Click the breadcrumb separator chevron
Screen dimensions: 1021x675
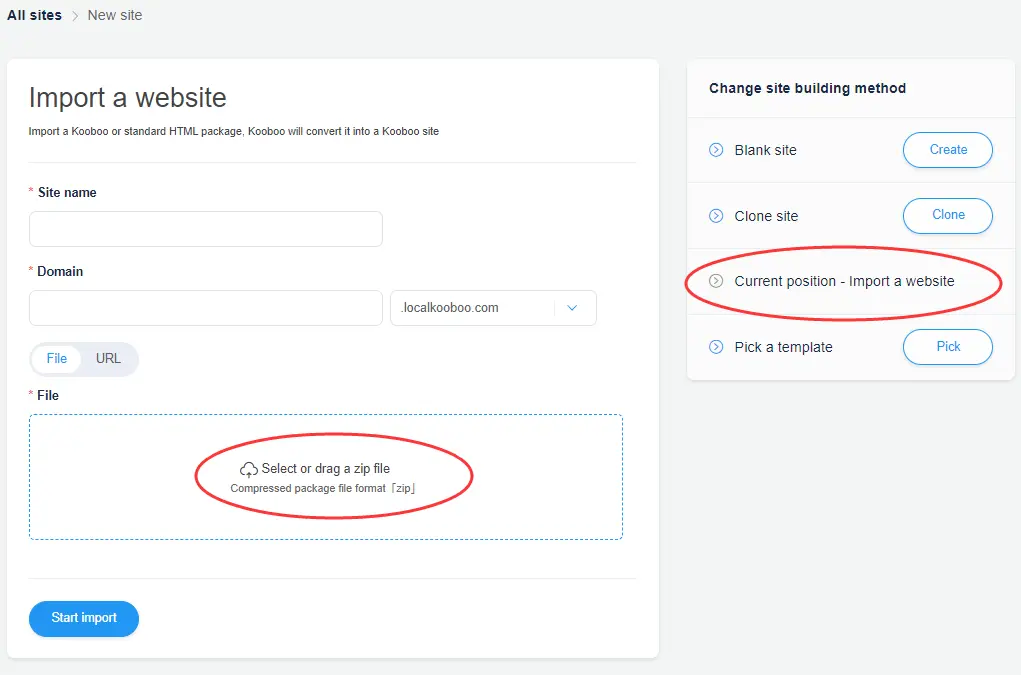coord(75,16)
